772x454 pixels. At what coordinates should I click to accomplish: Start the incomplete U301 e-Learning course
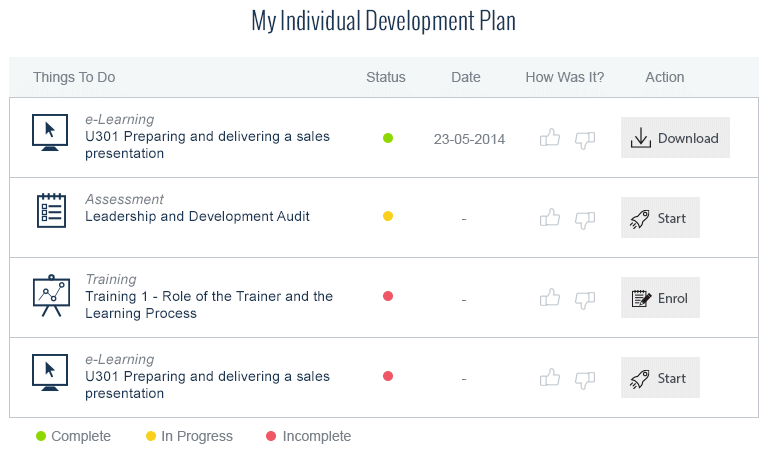[660, 378]
